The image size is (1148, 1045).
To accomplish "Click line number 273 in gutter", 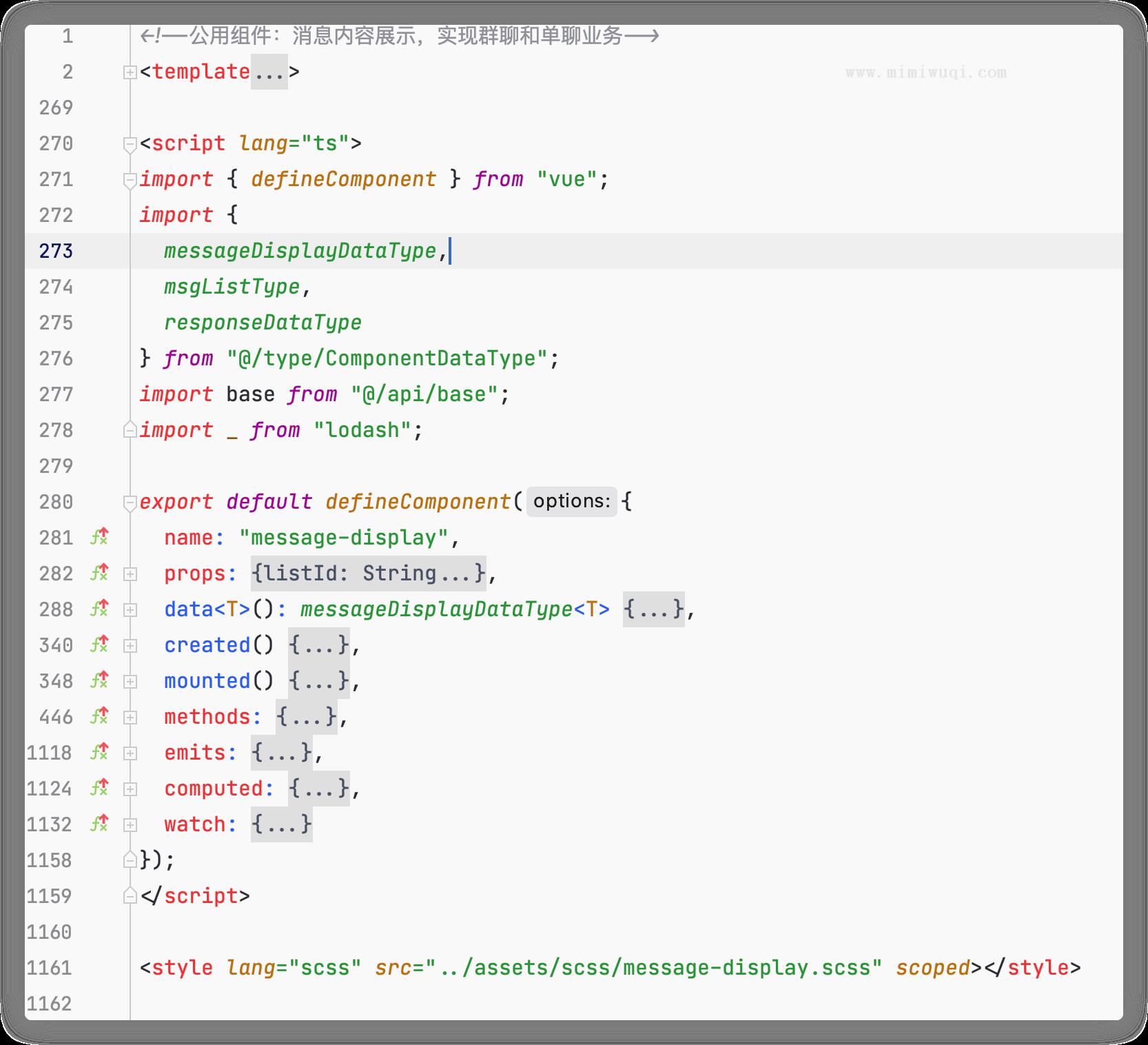I will pos(56,251).
